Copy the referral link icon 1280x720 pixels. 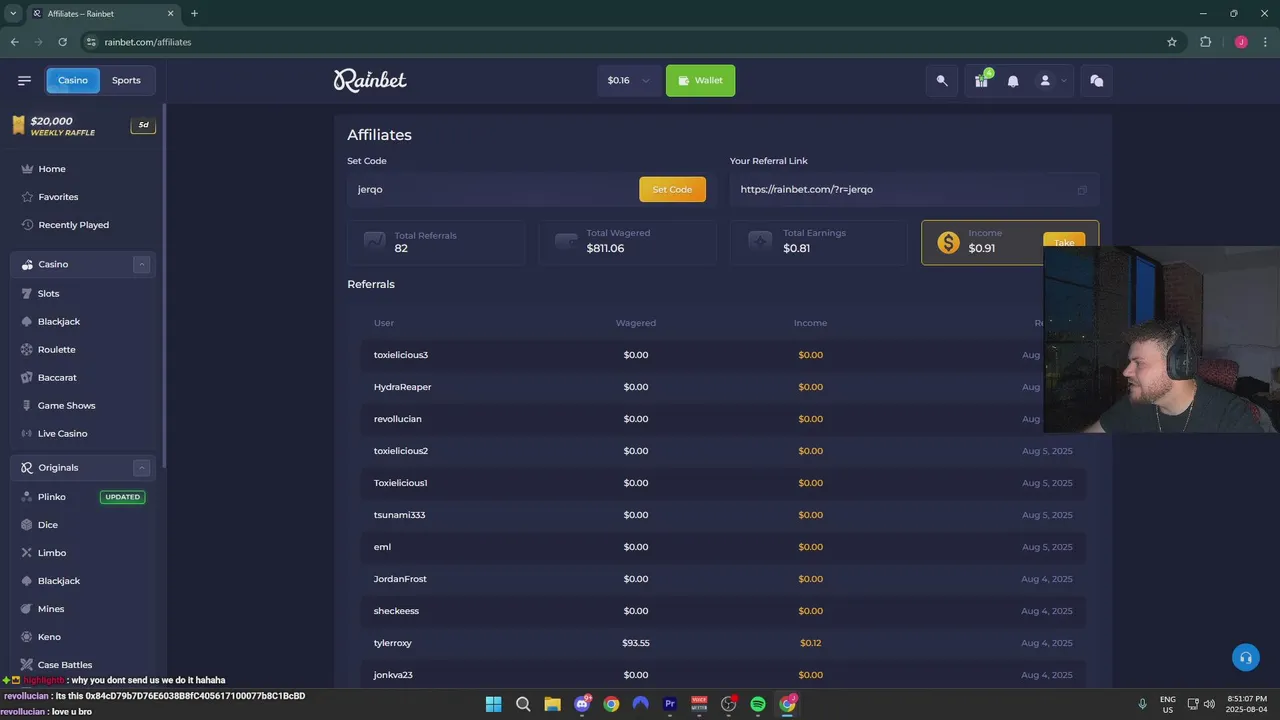tap(1082, 190)
